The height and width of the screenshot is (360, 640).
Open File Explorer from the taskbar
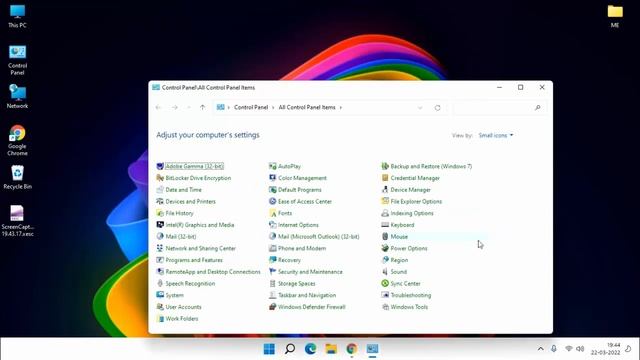click(x=331, y=349)
